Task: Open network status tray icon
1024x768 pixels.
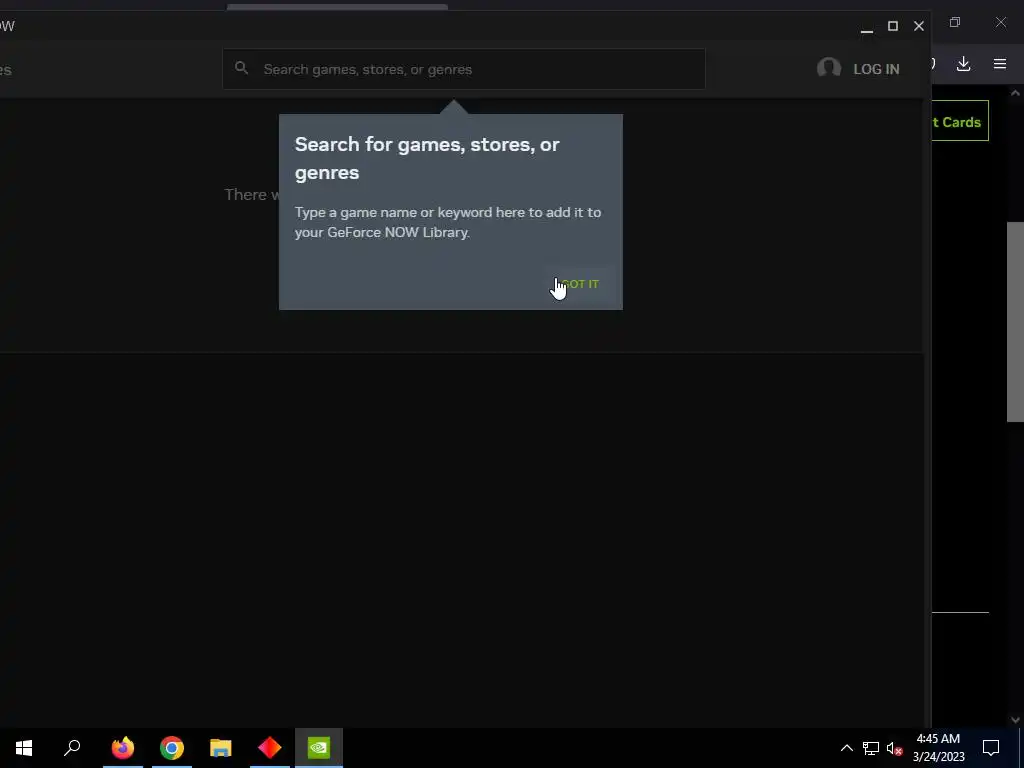Action: pos(871,748)
